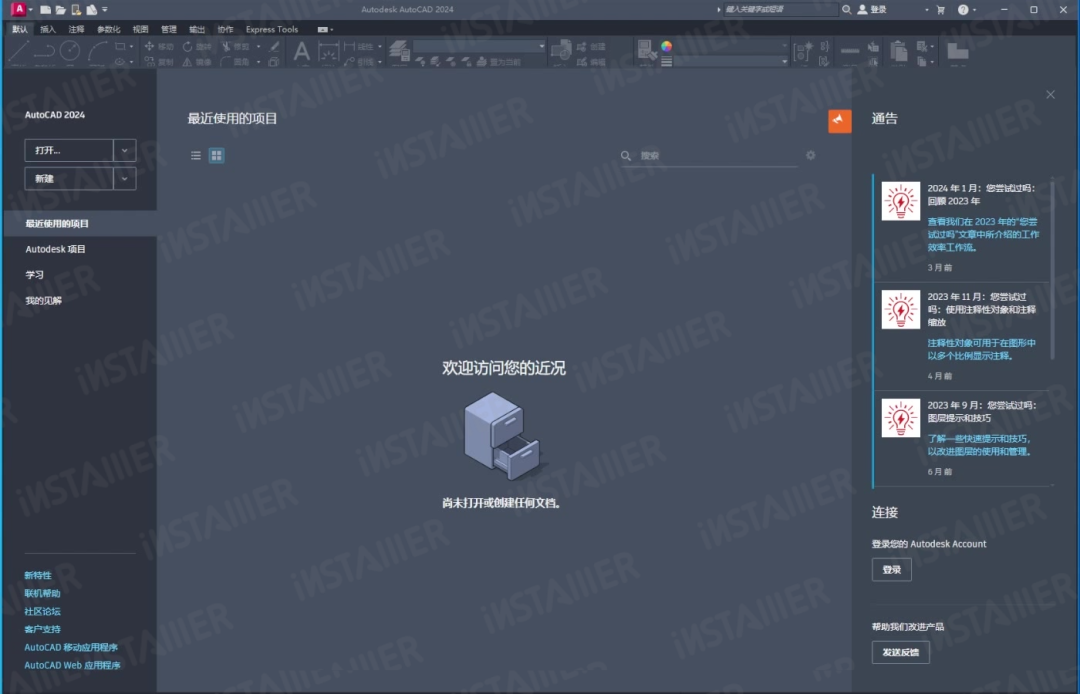Click the Fillet (圆角) tool
The image size is (1080, 694).
pos(236,62)
